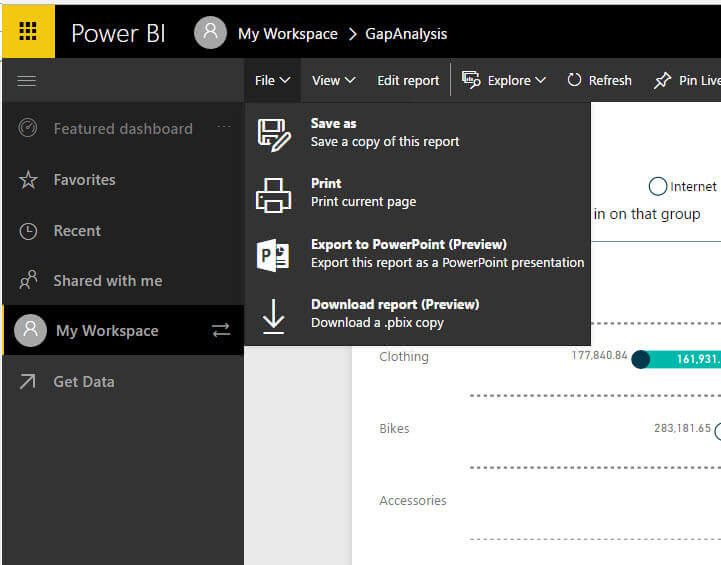Click breadcrumb chevron after My Workspace
The width and height of the screenshot is (721, 565).
tap(352, 34)
